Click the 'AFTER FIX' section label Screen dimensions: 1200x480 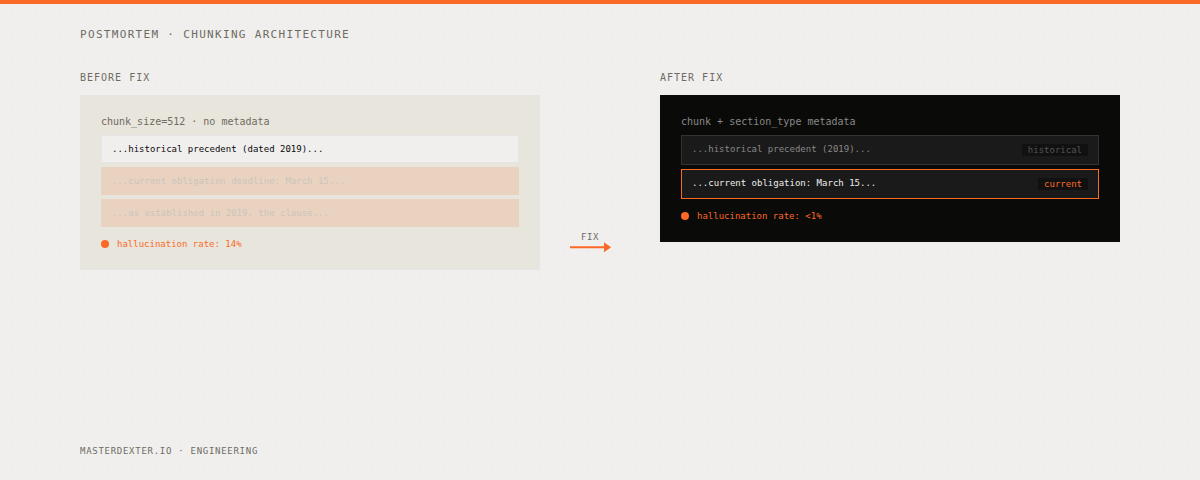[x=691, y=77]
